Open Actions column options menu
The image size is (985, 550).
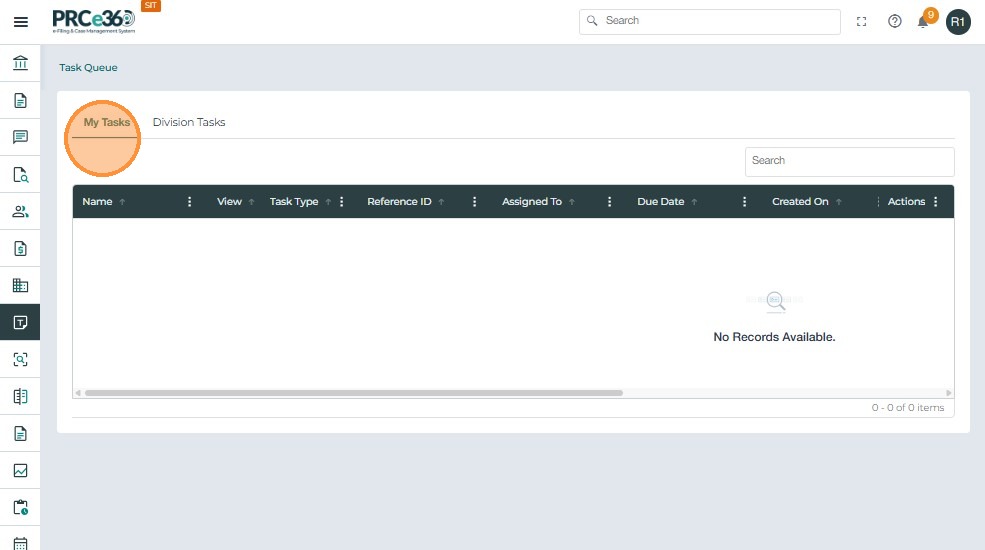click(935, 202)
